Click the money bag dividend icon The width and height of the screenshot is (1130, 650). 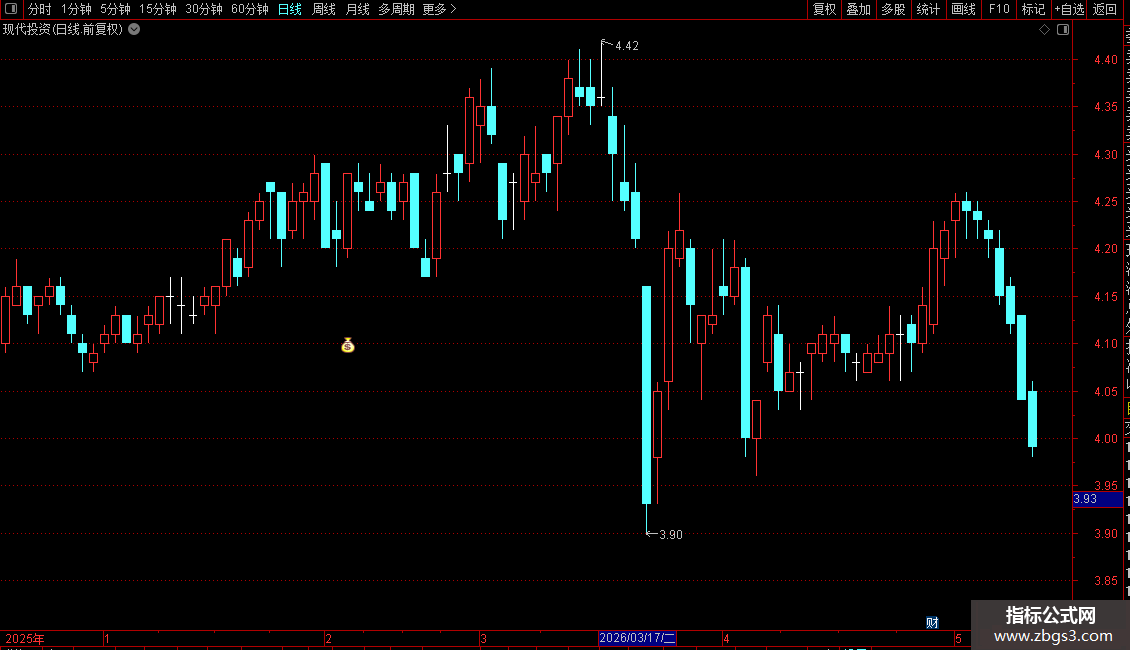click(x=348, y=345)
